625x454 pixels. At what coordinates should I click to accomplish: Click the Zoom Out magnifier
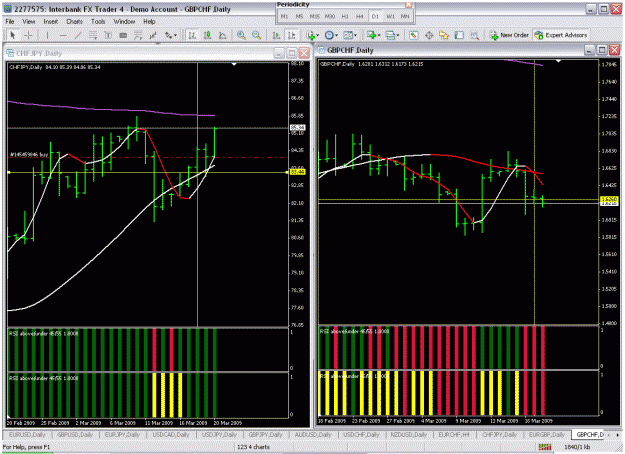pos(256,35)
